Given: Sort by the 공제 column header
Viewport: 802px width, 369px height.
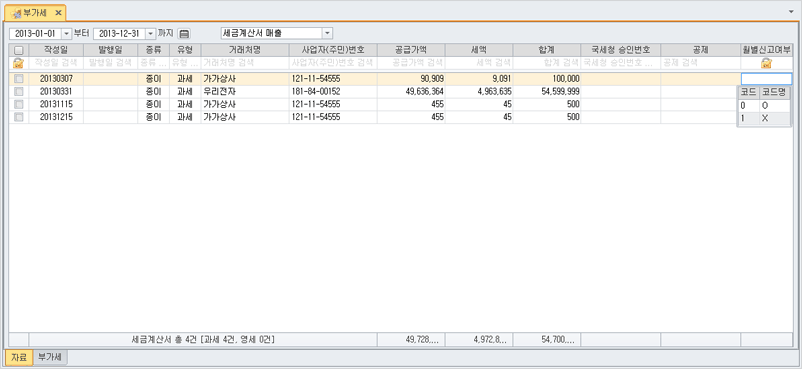Looking at the screenshot, I should [701, 50].
